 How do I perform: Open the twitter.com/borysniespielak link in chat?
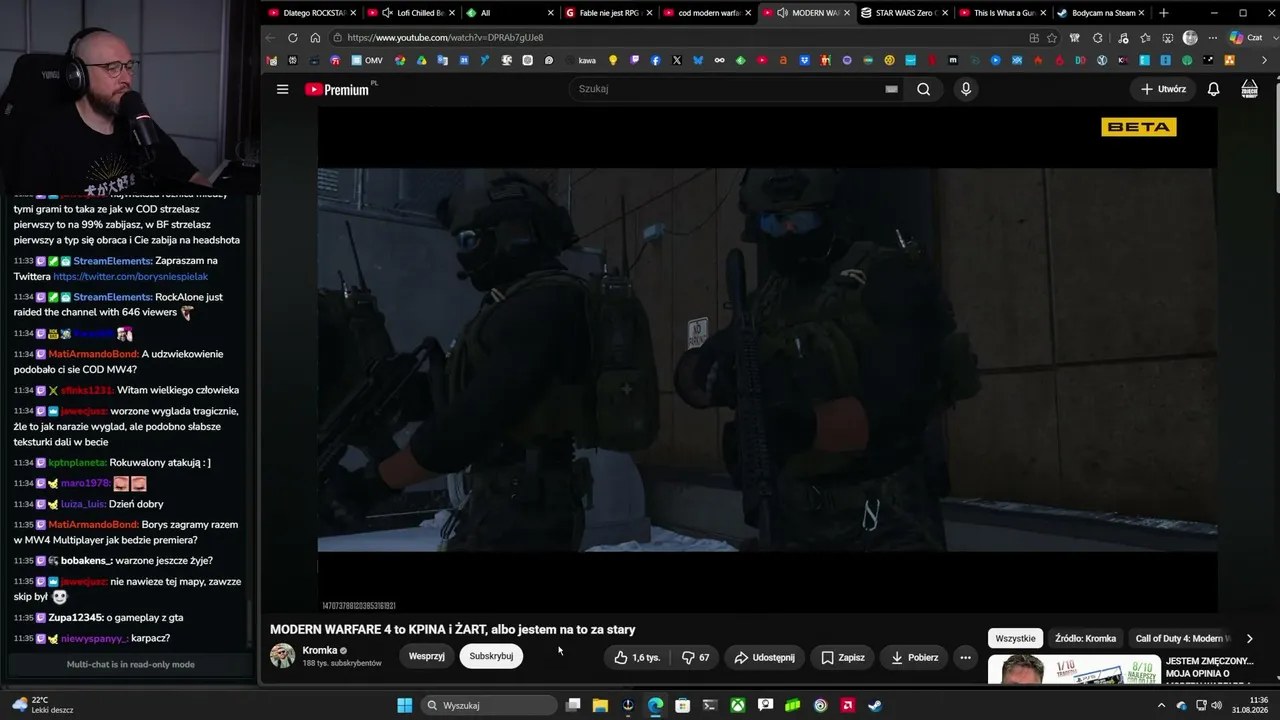(x=130, y=276)
